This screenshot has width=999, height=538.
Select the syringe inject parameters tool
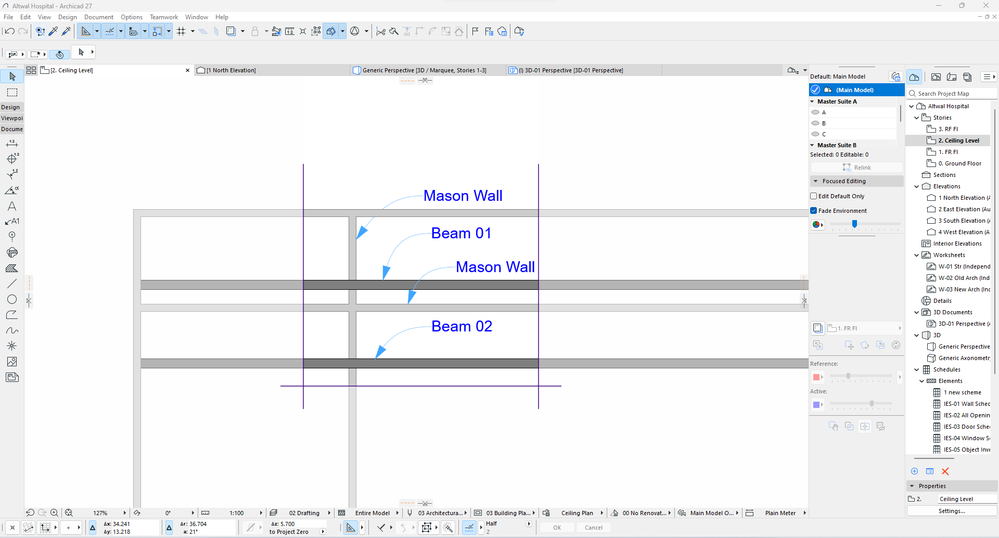click(66, 31)
